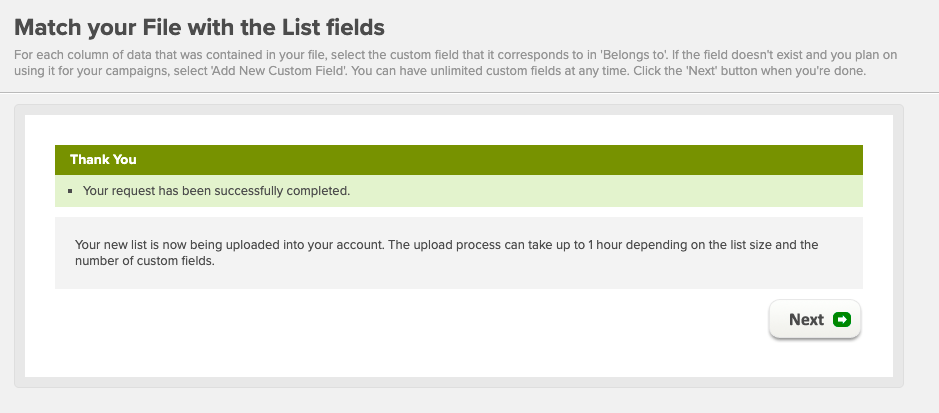Click the upload process notice paragraph
939x413 pixels.
coord(446,253)
